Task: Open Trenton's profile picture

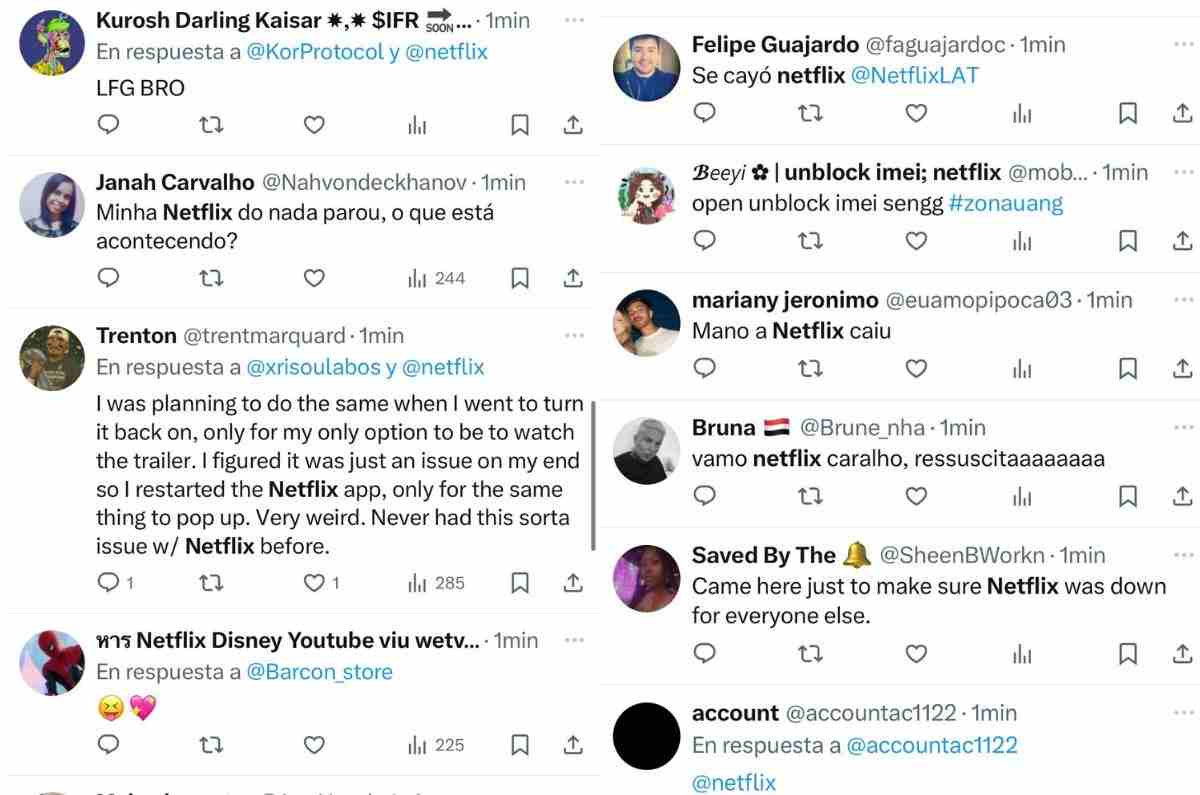Action: [x=52, y=356]
